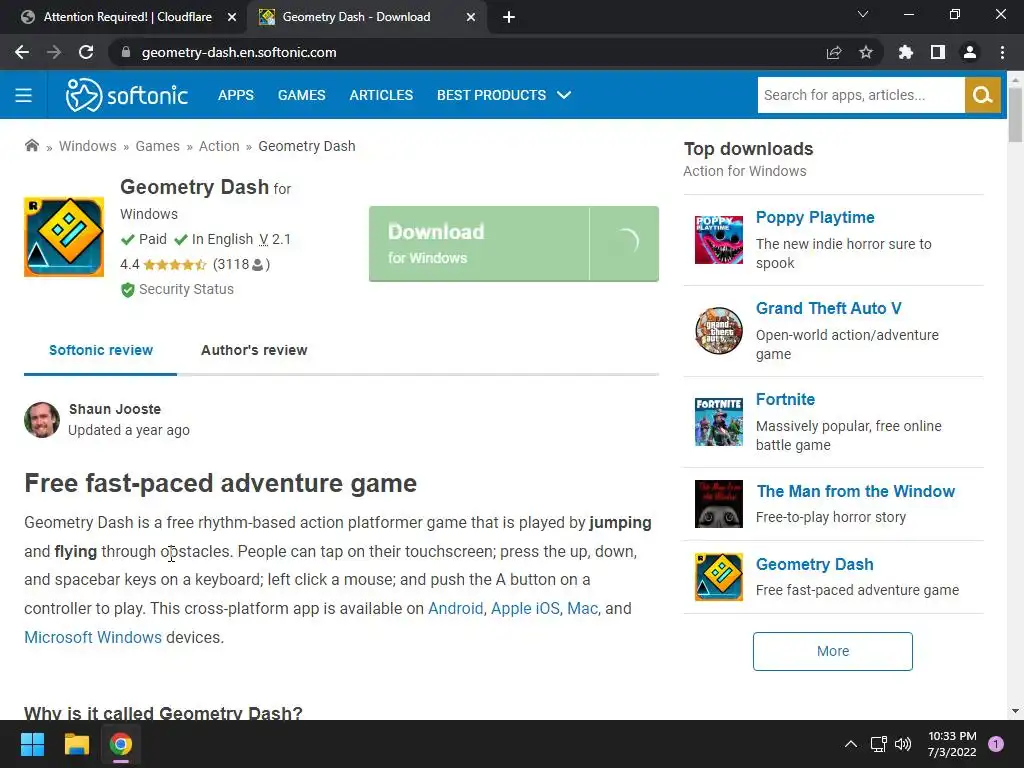Click The Man from the Window thumbnail
The image size is (1024, 768).
tap(718, 504)
